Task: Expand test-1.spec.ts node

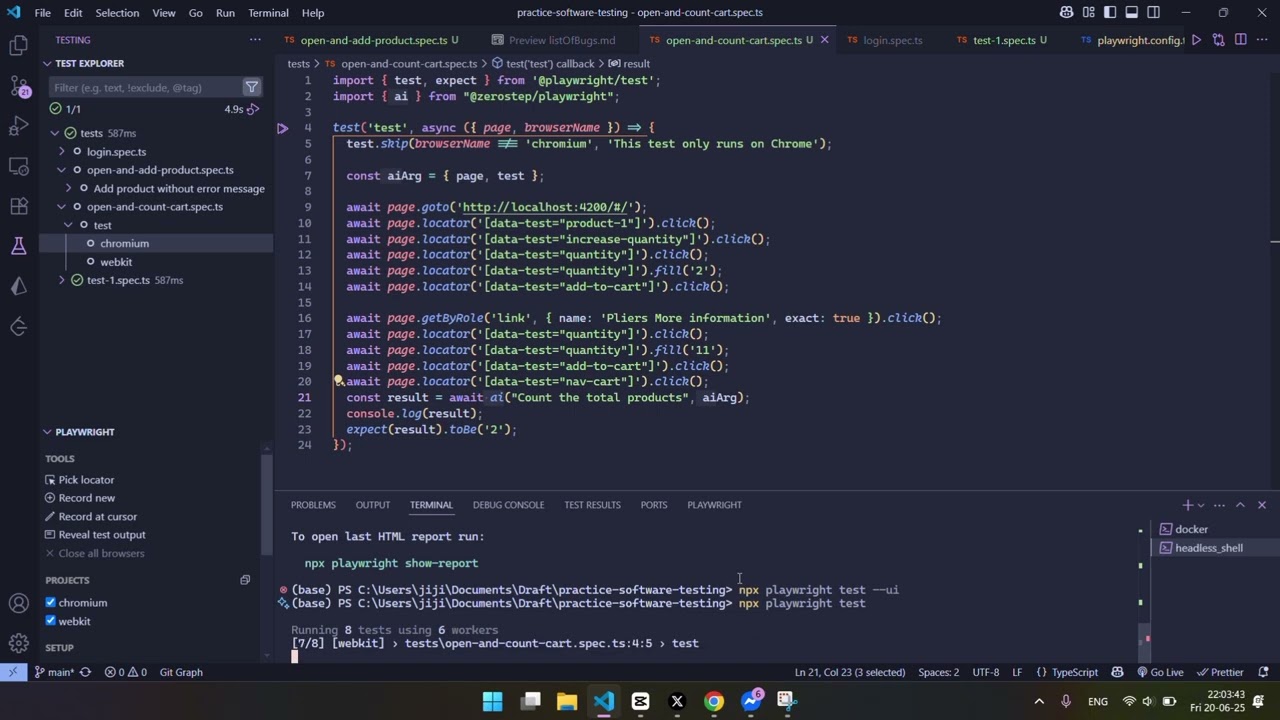Action: (x=62, y=280)
